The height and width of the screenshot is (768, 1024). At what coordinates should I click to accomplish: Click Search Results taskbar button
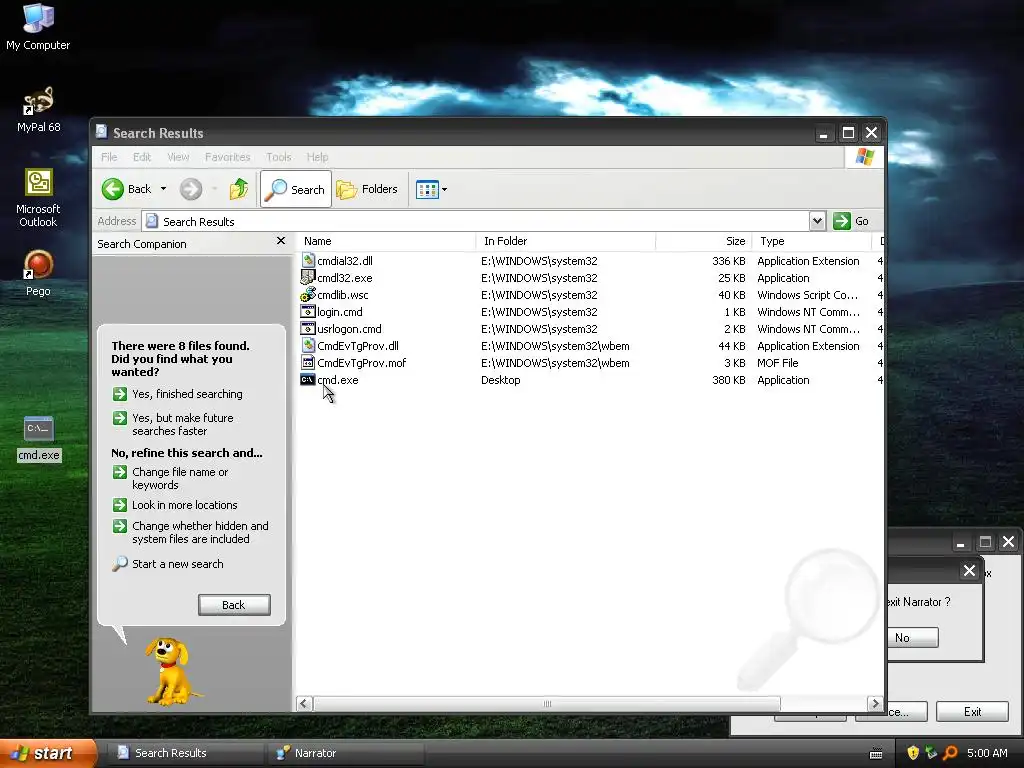pos(185,753)
